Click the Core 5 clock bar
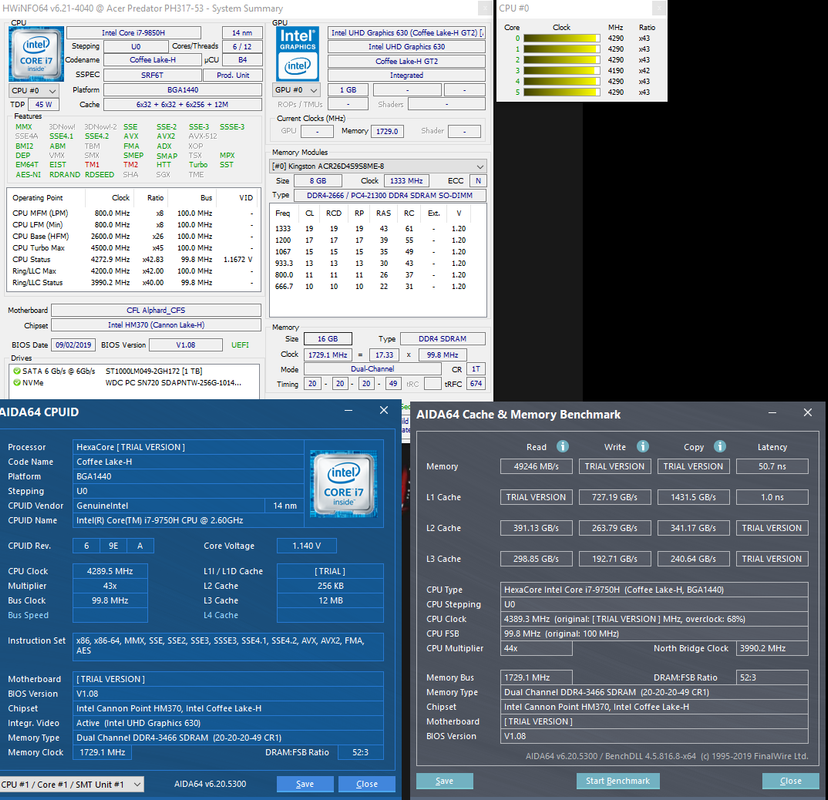828x800 pixels. point(562,92)
